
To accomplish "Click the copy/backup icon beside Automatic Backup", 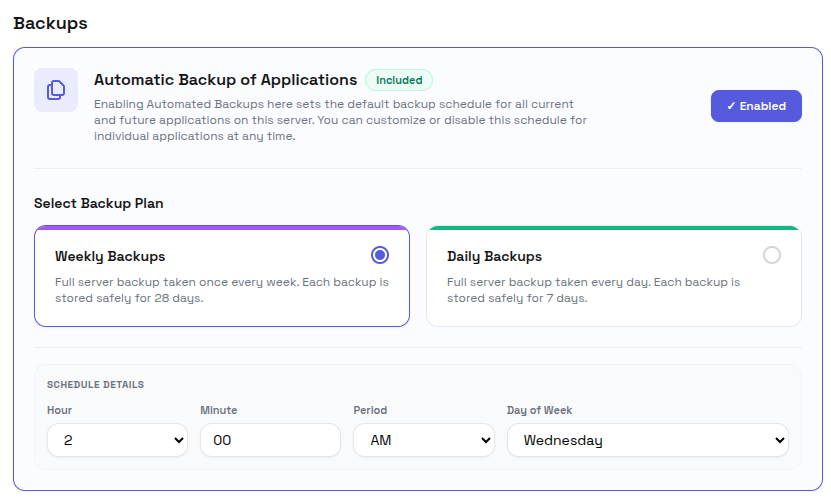I will (56, 90).
